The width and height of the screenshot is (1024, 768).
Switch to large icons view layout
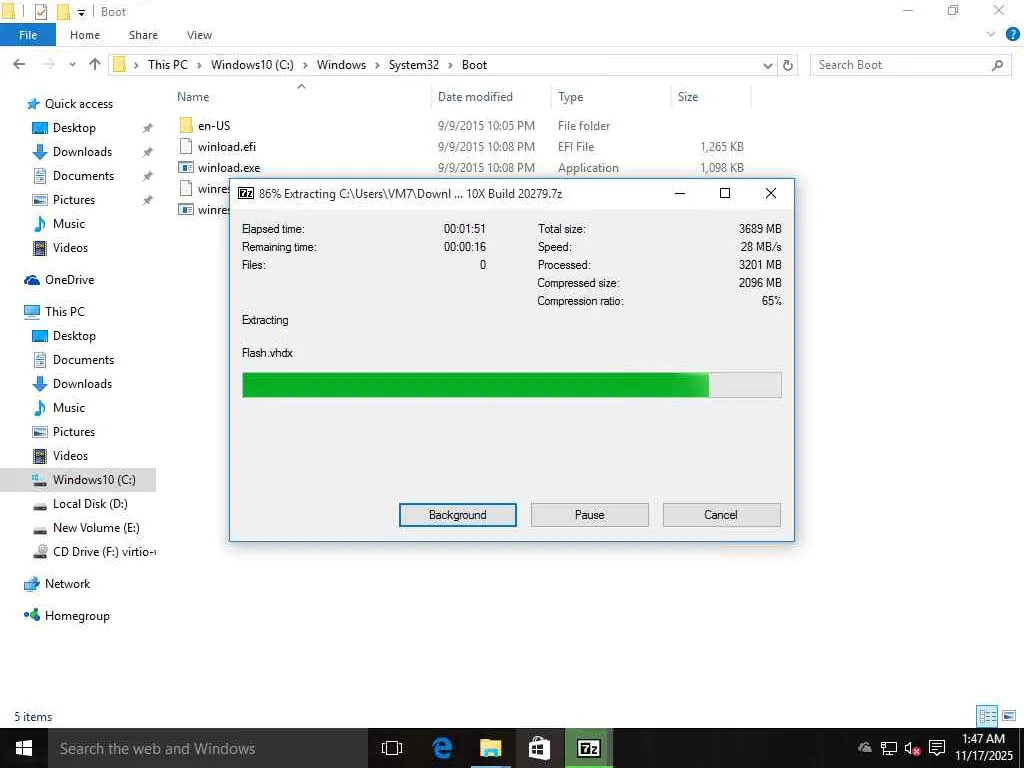1009,716
